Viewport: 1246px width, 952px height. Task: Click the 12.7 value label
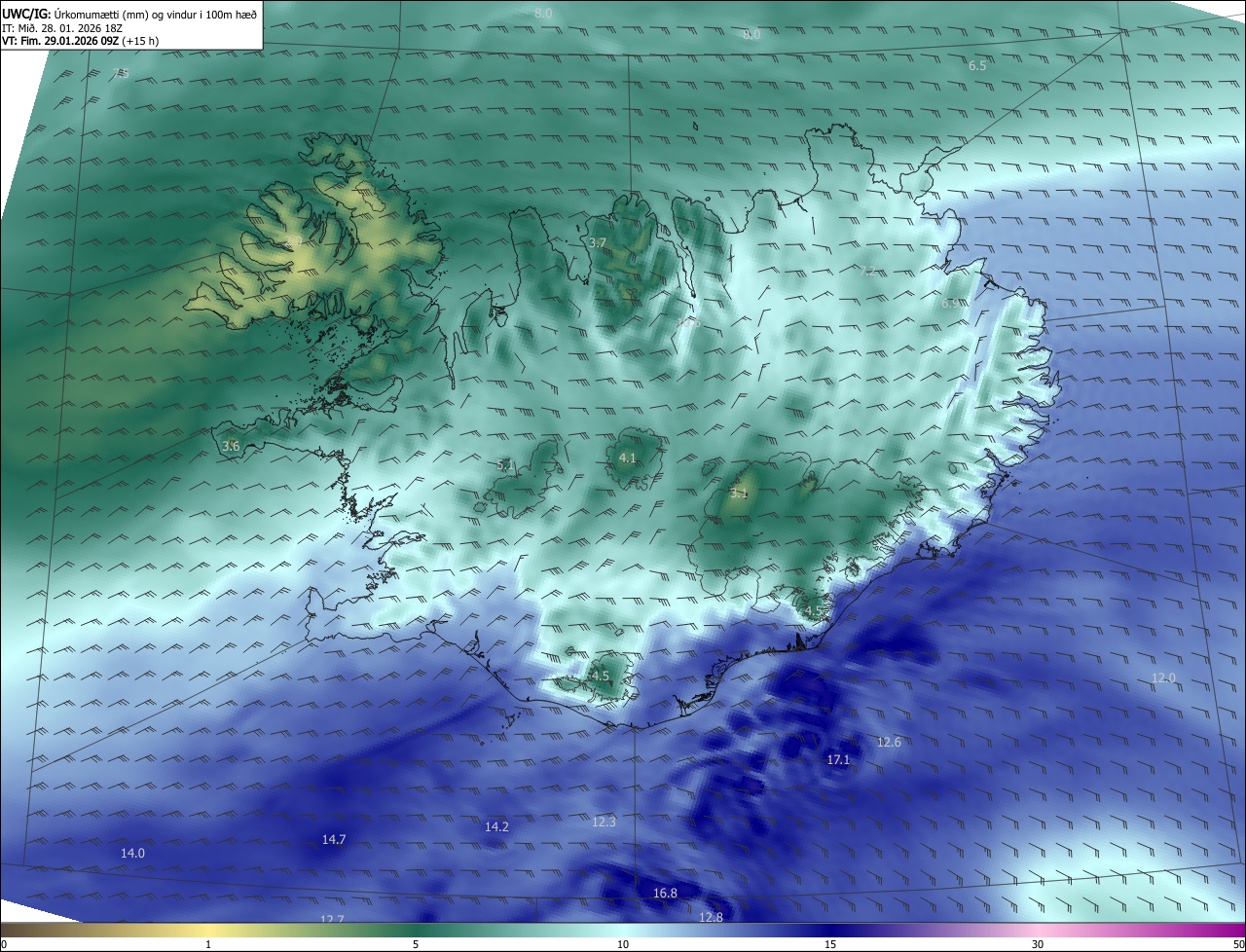332,919
